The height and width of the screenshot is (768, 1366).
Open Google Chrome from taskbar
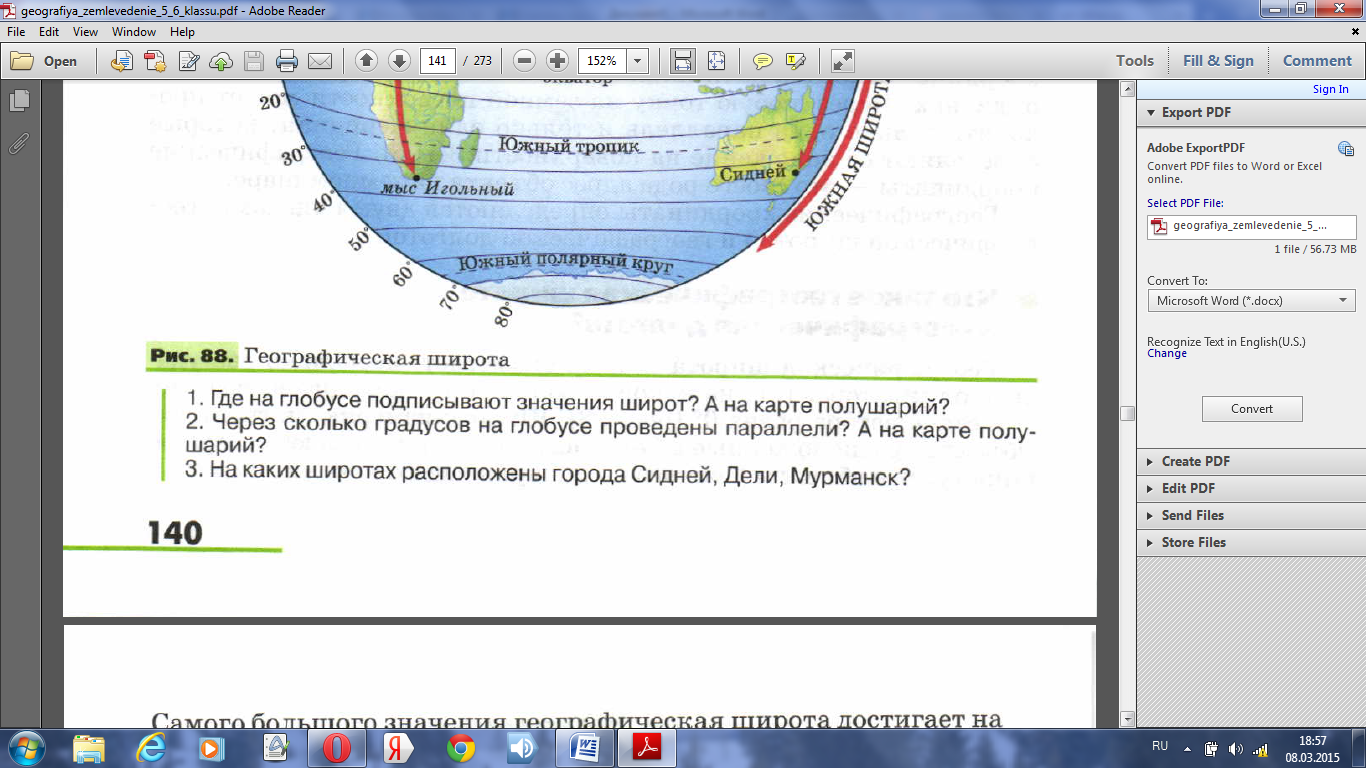(x=461, y=748)
